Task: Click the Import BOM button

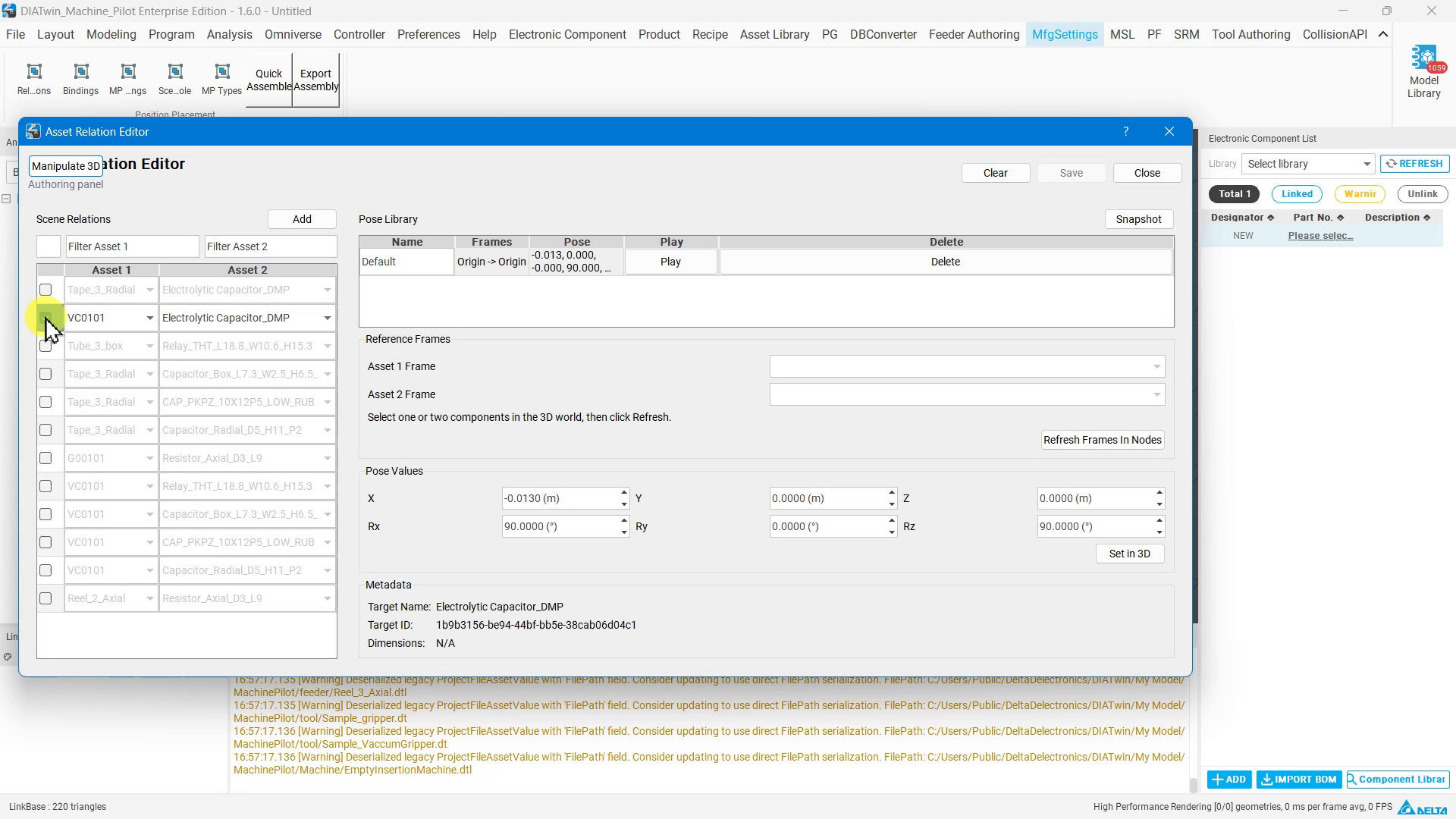Action: (1299, 780)
